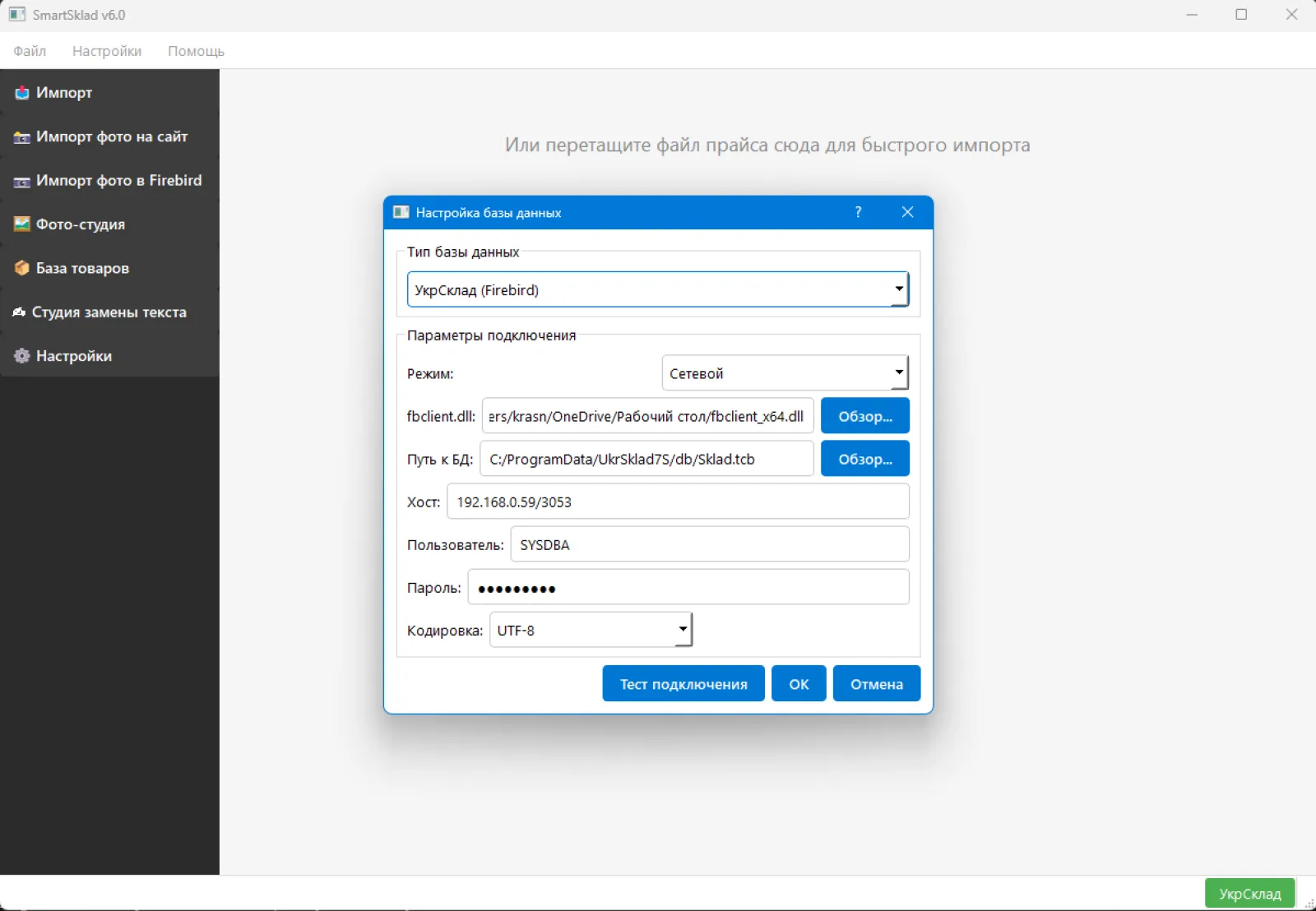The image size is (1316, 911).
Task: Switch to База товаров section
Action: (x=109, y=268)
